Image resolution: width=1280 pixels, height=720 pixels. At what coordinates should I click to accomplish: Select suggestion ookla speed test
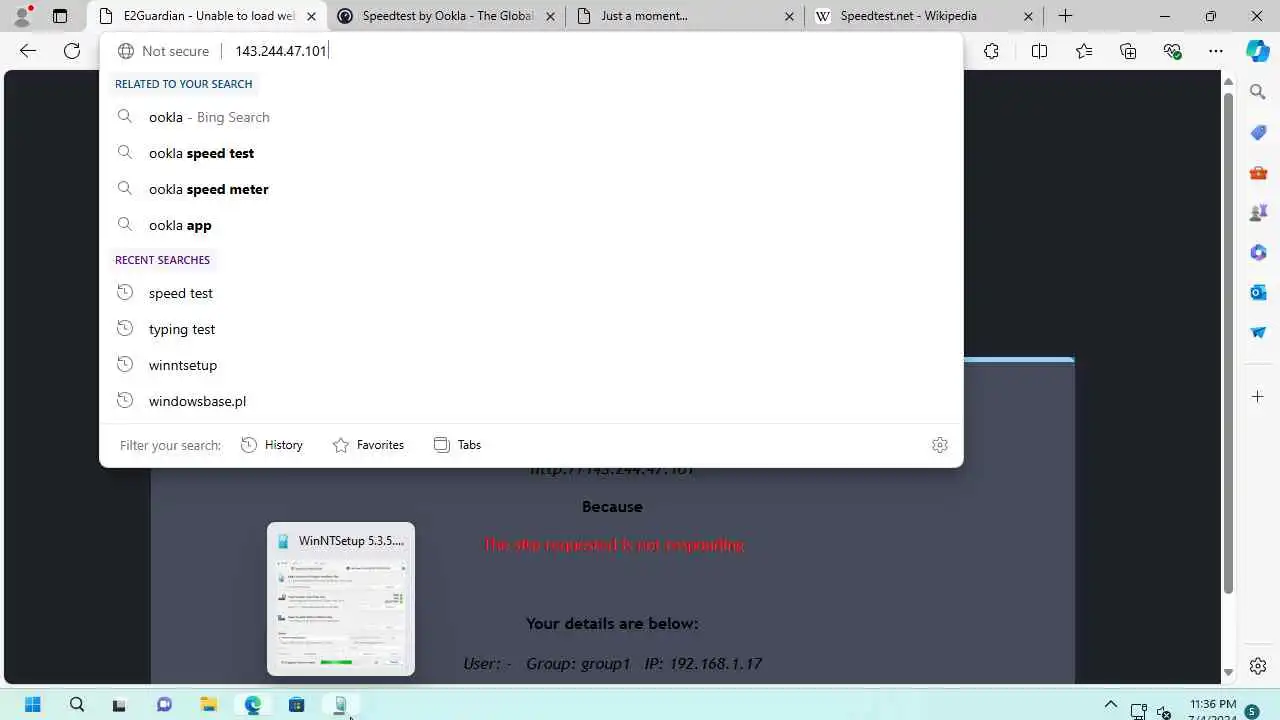tap(531, 153)
